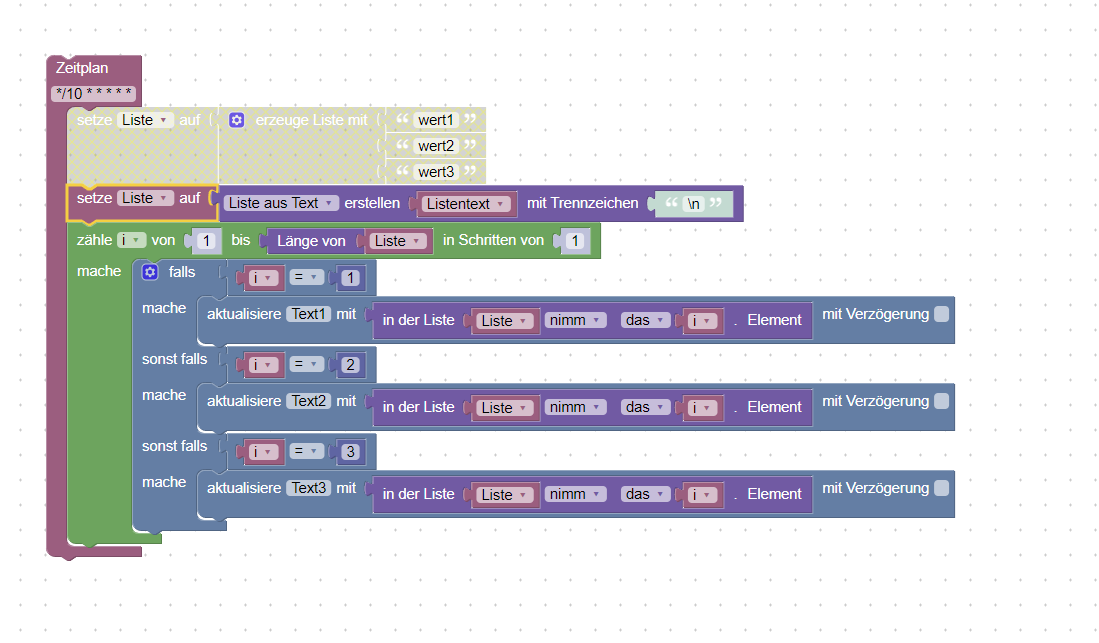The height and width of the screenshot is (643, 1099).
Task: Open the 'Liste aus Text' mode dropdown
Action: [x=282, y=203]
